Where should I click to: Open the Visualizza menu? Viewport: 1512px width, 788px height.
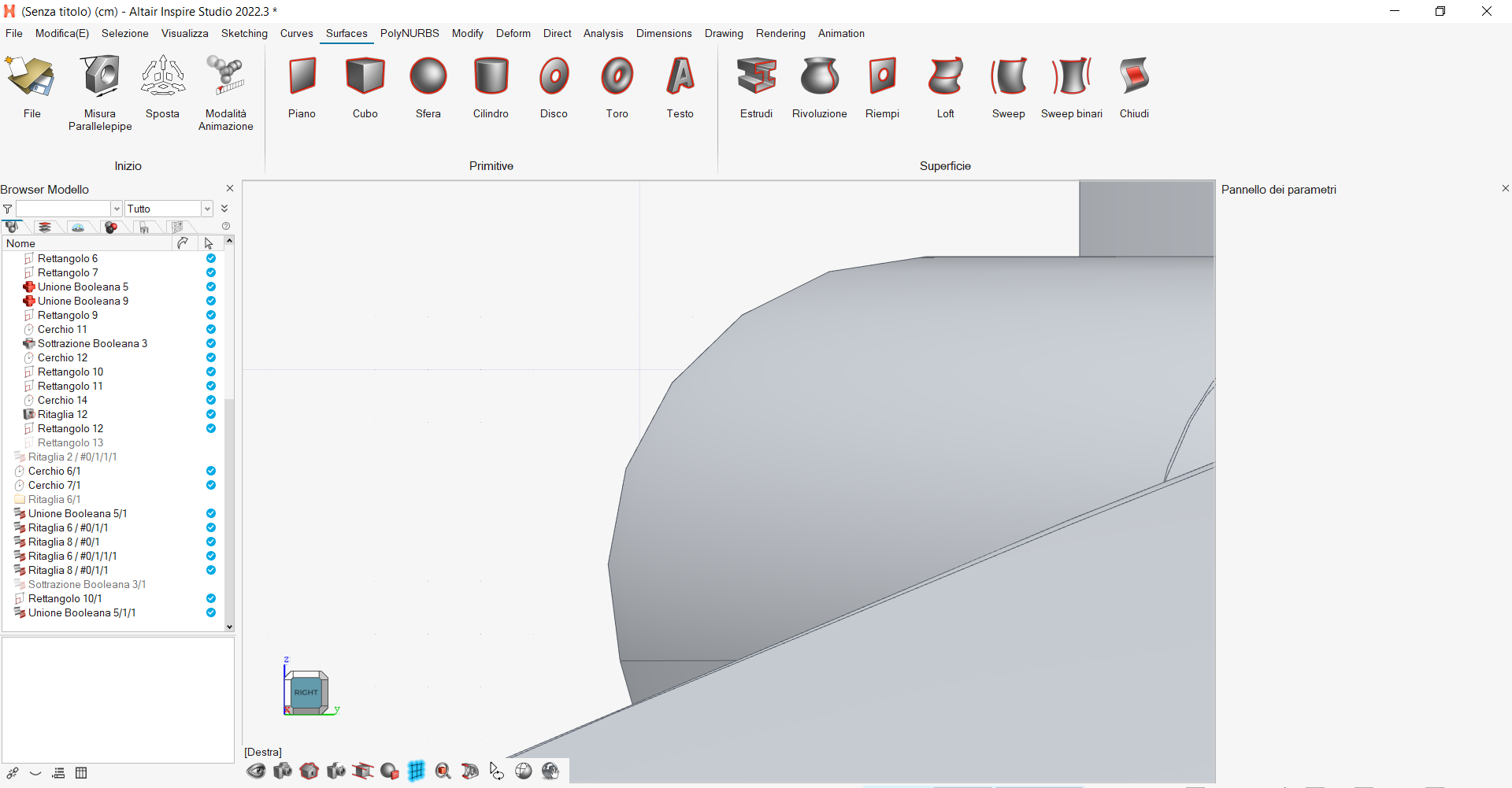185,33
